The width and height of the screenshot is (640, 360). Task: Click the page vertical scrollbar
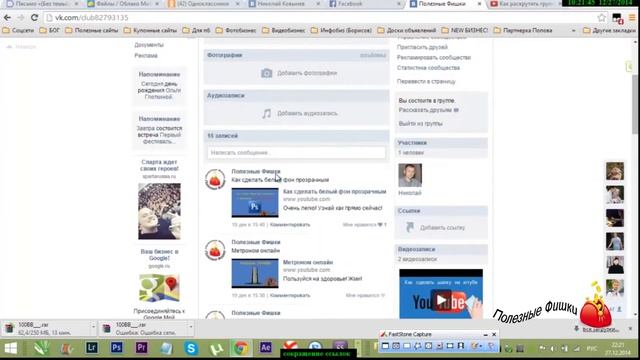635,104
